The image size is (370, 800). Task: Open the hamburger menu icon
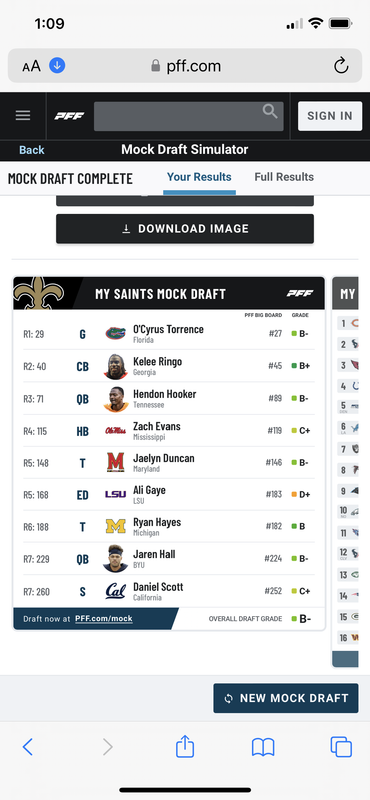point(23,115)
